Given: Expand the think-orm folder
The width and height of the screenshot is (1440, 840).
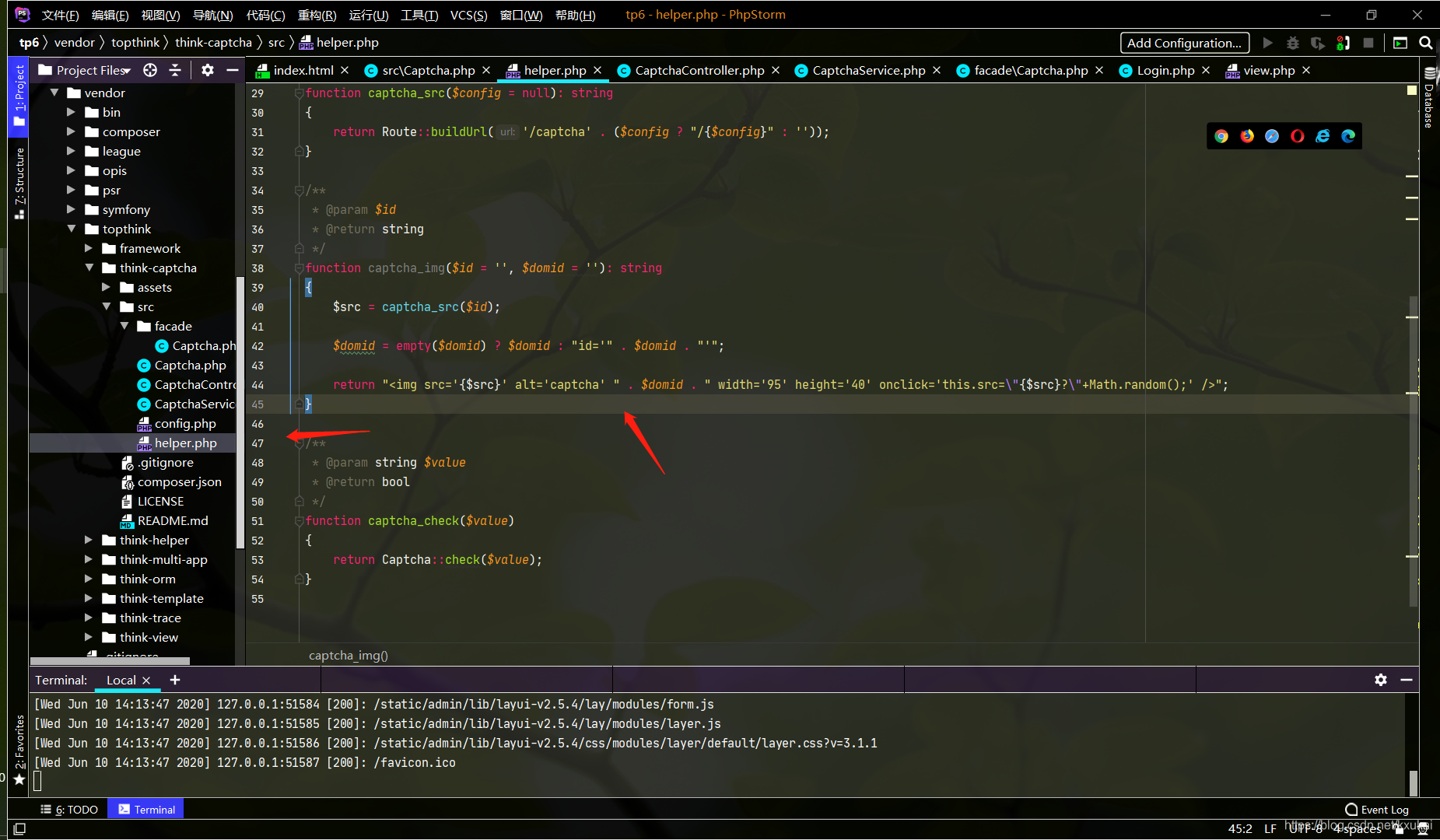Looking at the screenshot, I should click(x=89, y=579).
